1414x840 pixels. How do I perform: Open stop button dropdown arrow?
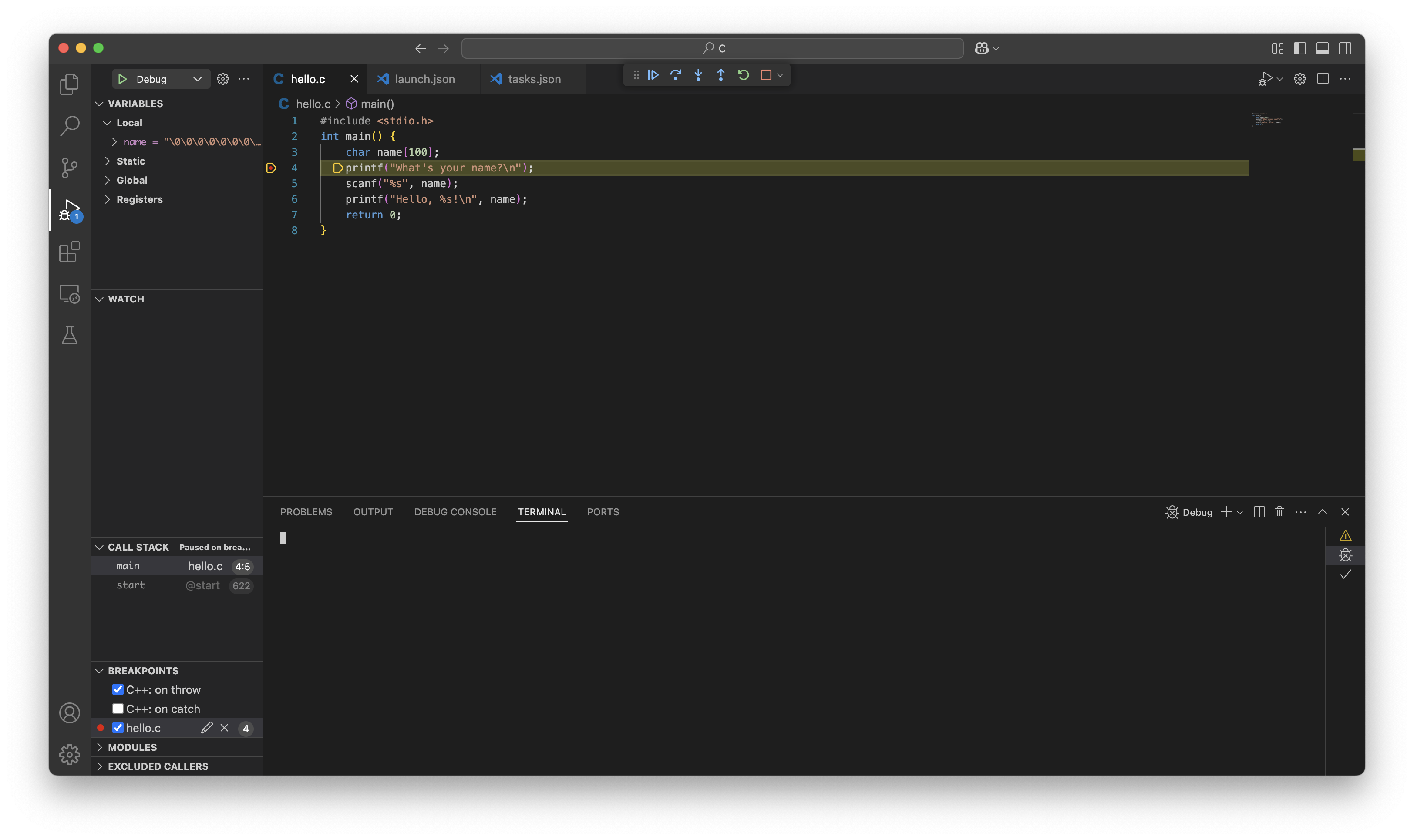coord(780,75)
